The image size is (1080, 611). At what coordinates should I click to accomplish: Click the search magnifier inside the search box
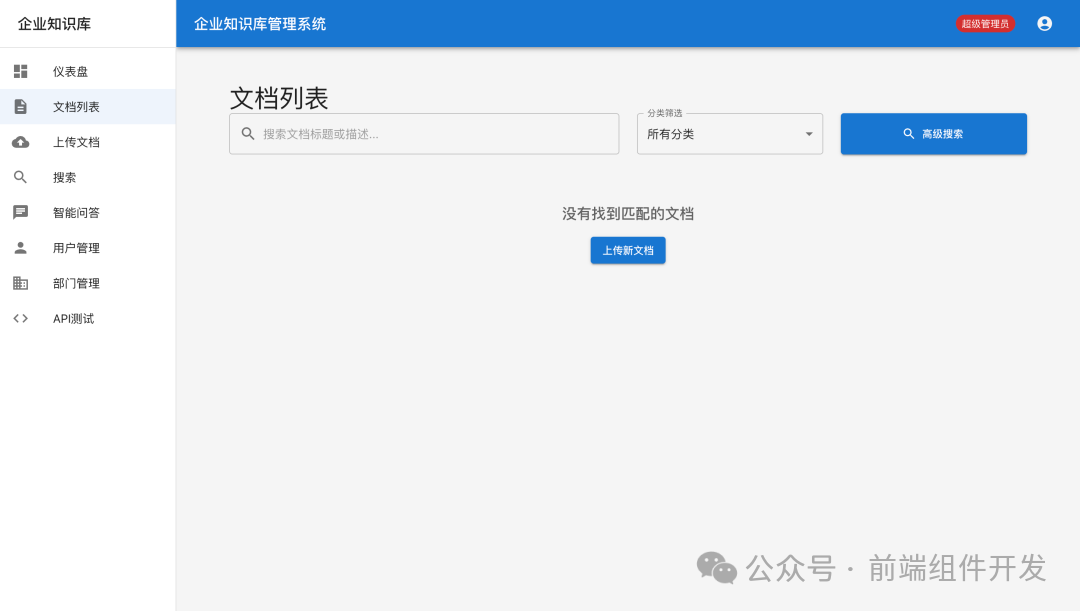pyautogui.click(x=247, y=133)
